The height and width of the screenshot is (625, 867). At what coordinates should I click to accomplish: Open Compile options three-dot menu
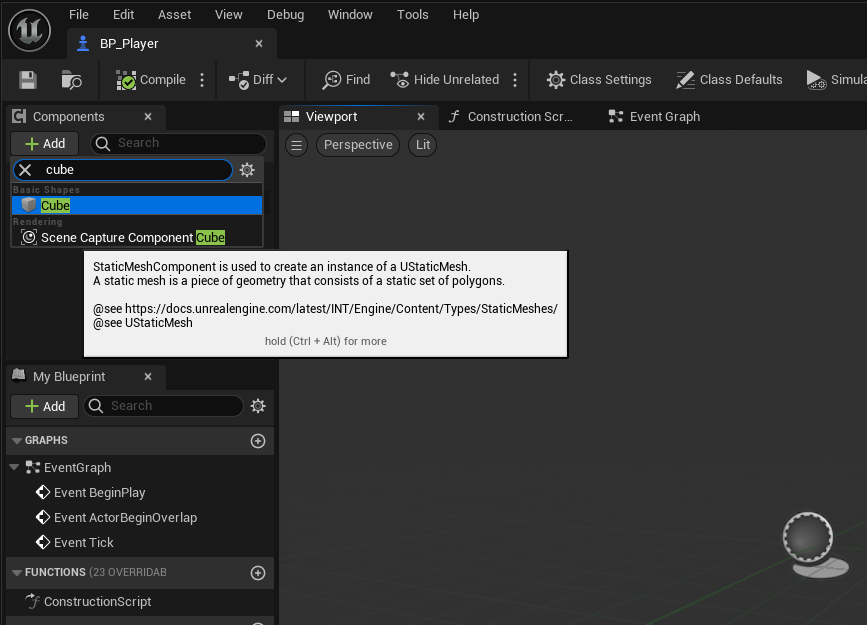(x=202, y=80)
